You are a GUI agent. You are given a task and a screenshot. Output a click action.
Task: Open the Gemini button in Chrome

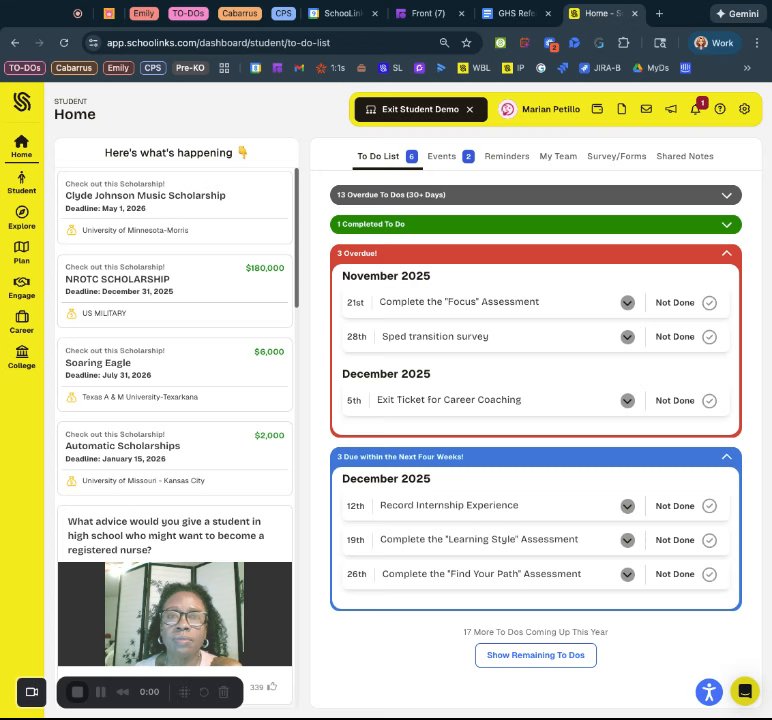(x=737, y=14)
